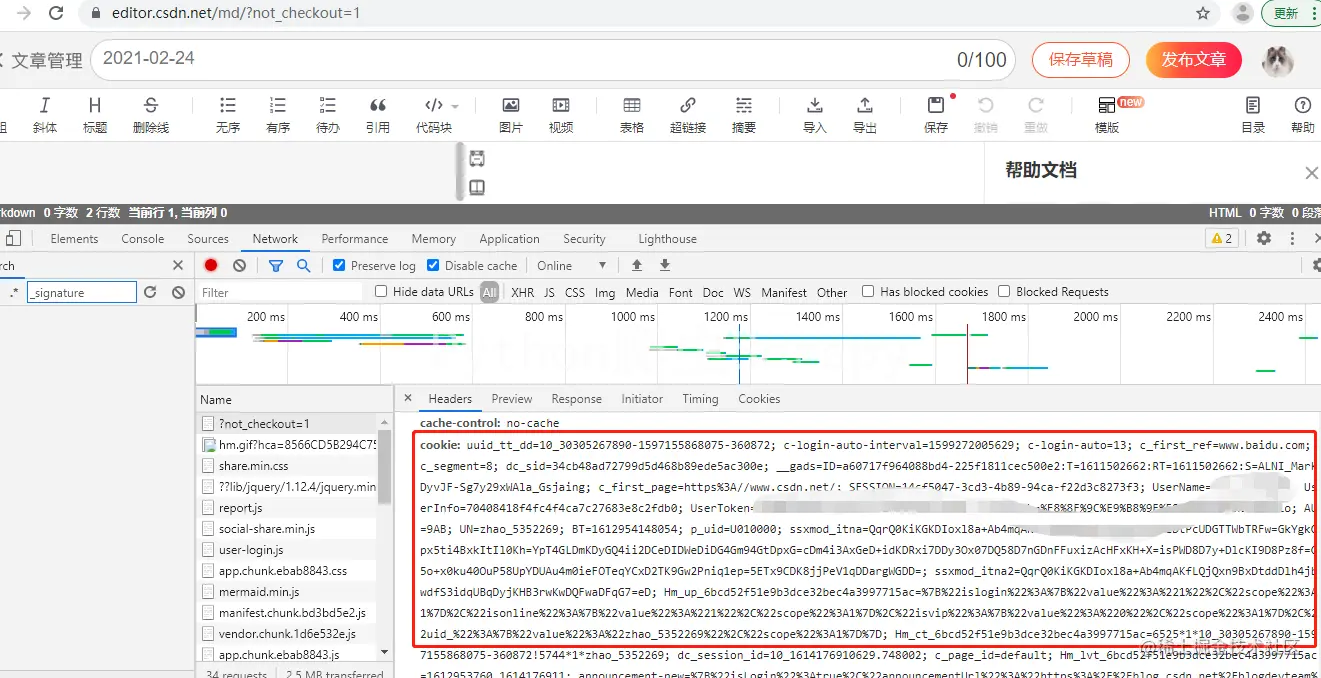Select the share.min.css request
This screenshot has width=1321, height=678.
point(287,465)
